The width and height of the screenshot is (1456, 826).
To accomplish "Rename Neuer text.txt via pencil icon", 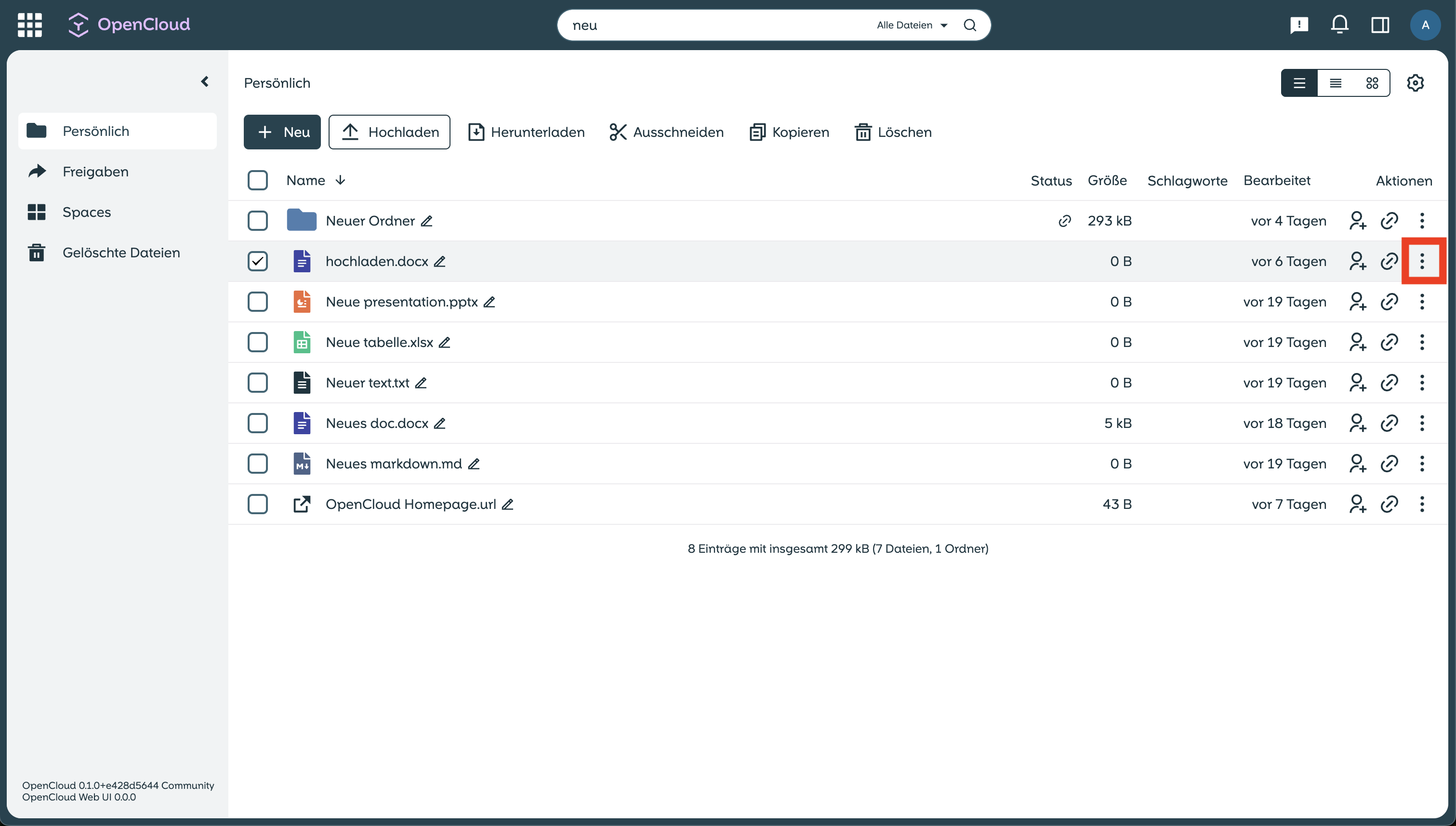I will click(x=421, y=383).
